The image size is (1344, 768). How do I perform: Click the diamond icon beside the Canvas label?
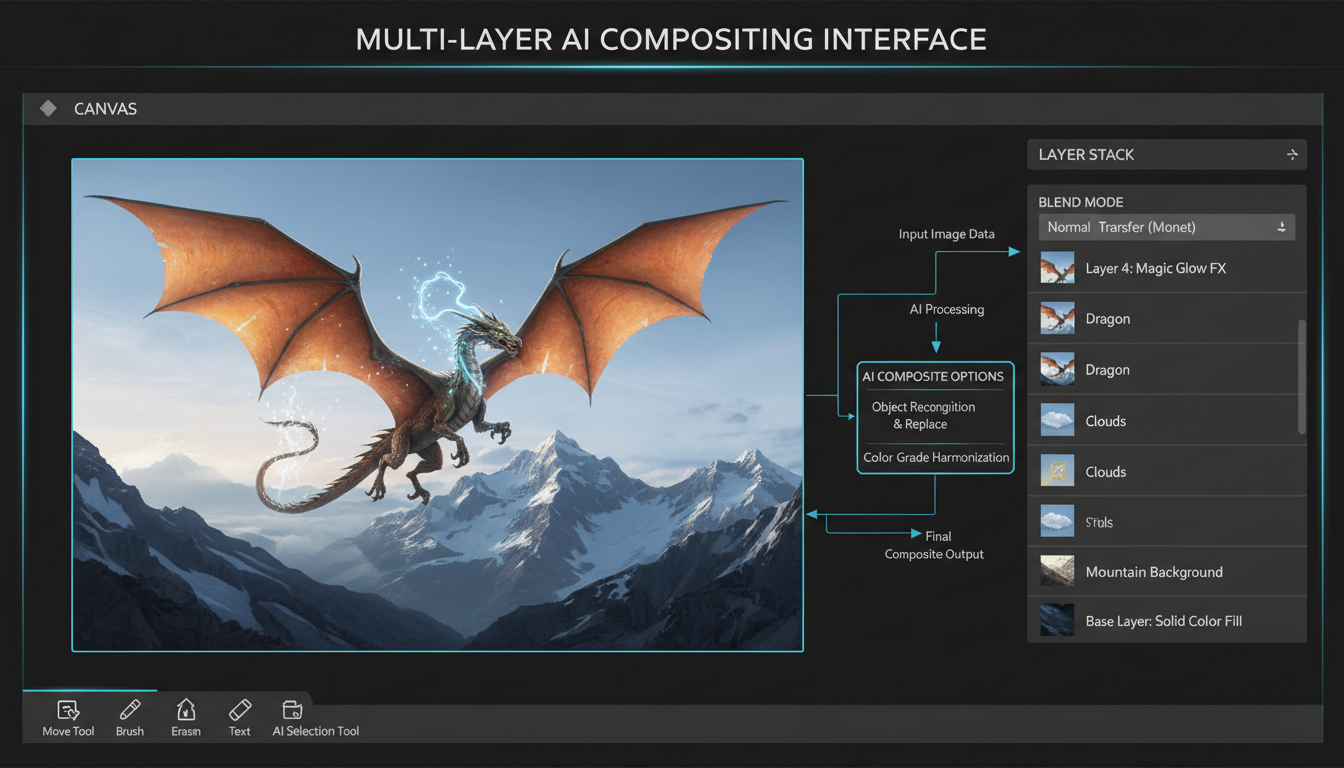(47, 108)
